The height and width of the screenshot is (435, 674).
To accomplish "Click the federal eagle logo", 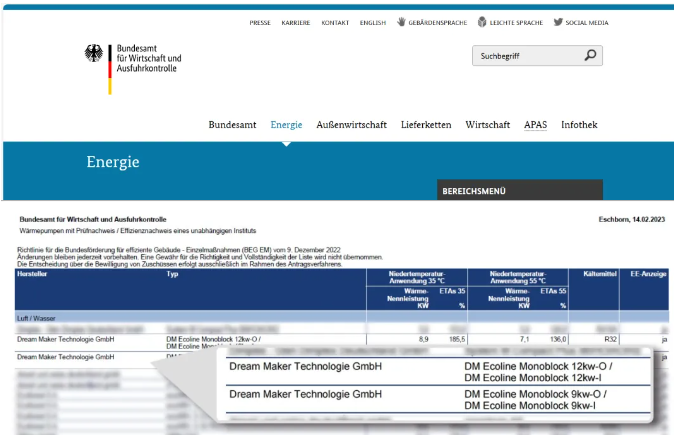I will coord(94,54).
